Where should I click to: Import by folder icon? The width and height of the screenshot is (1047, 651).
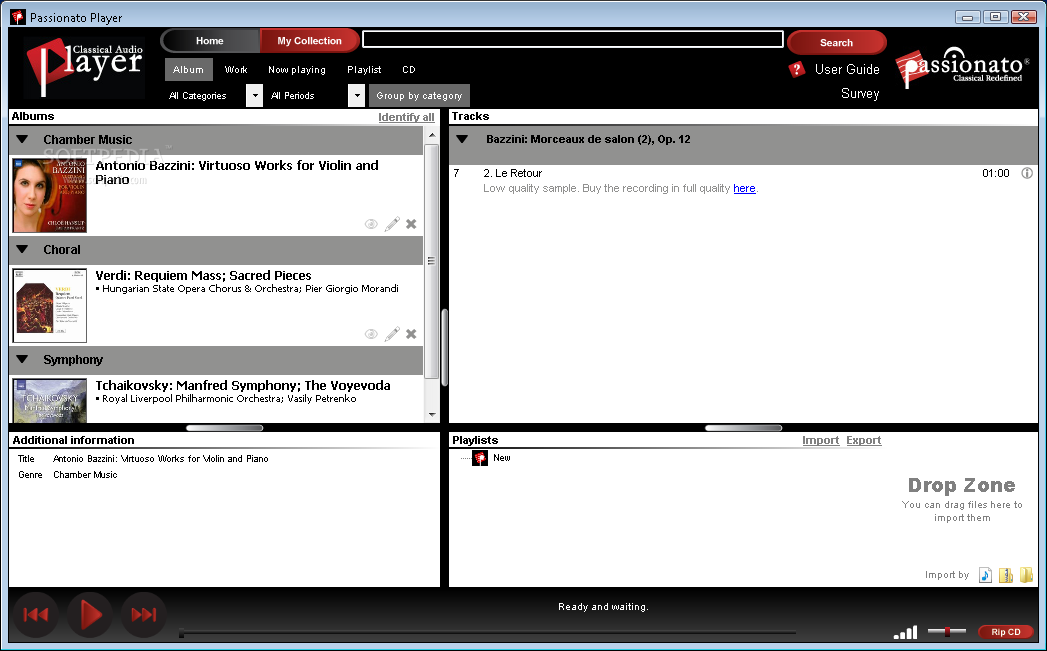1026,574
